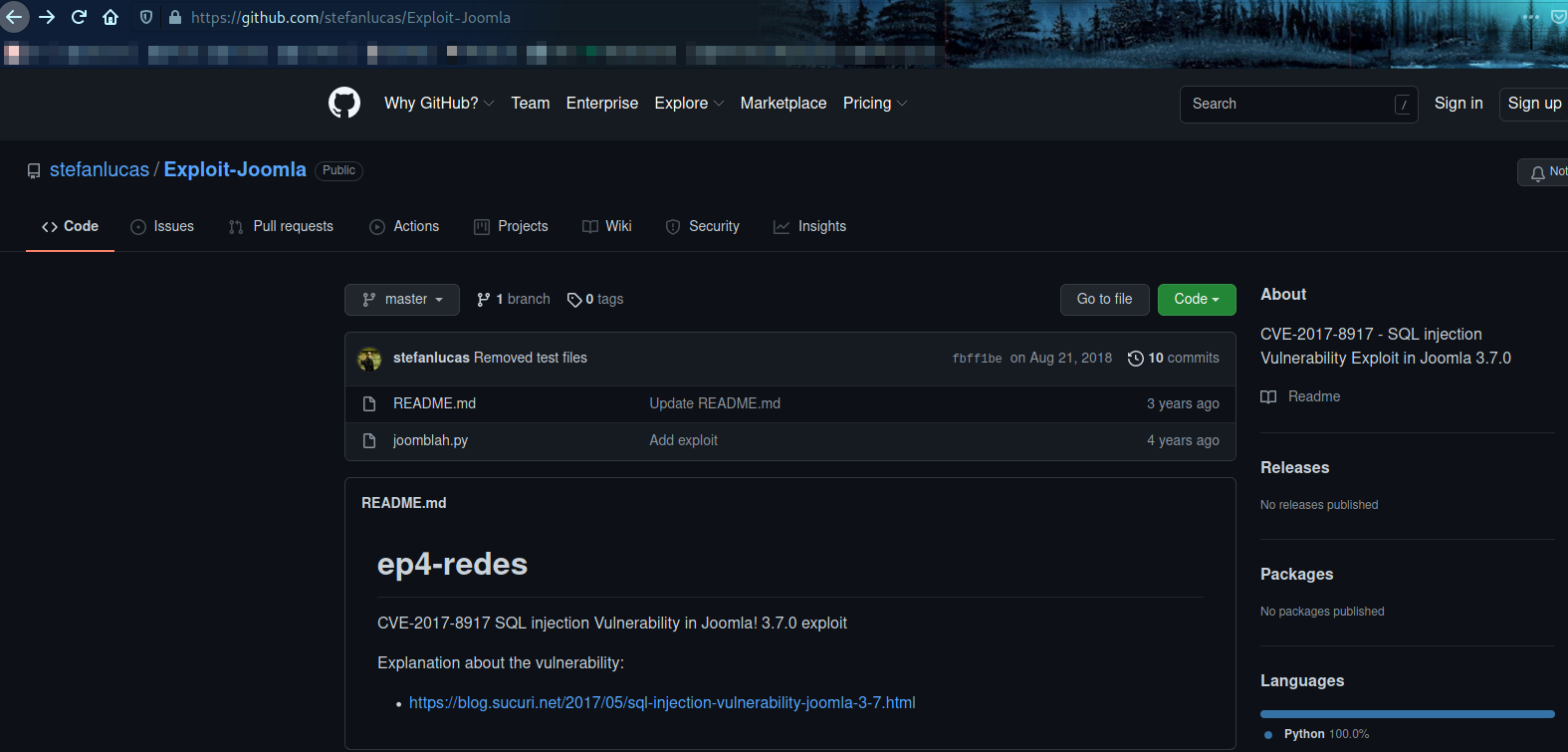Open the browser page actions ellipsis menu

pyautogui.click(x=1531, y=18)
